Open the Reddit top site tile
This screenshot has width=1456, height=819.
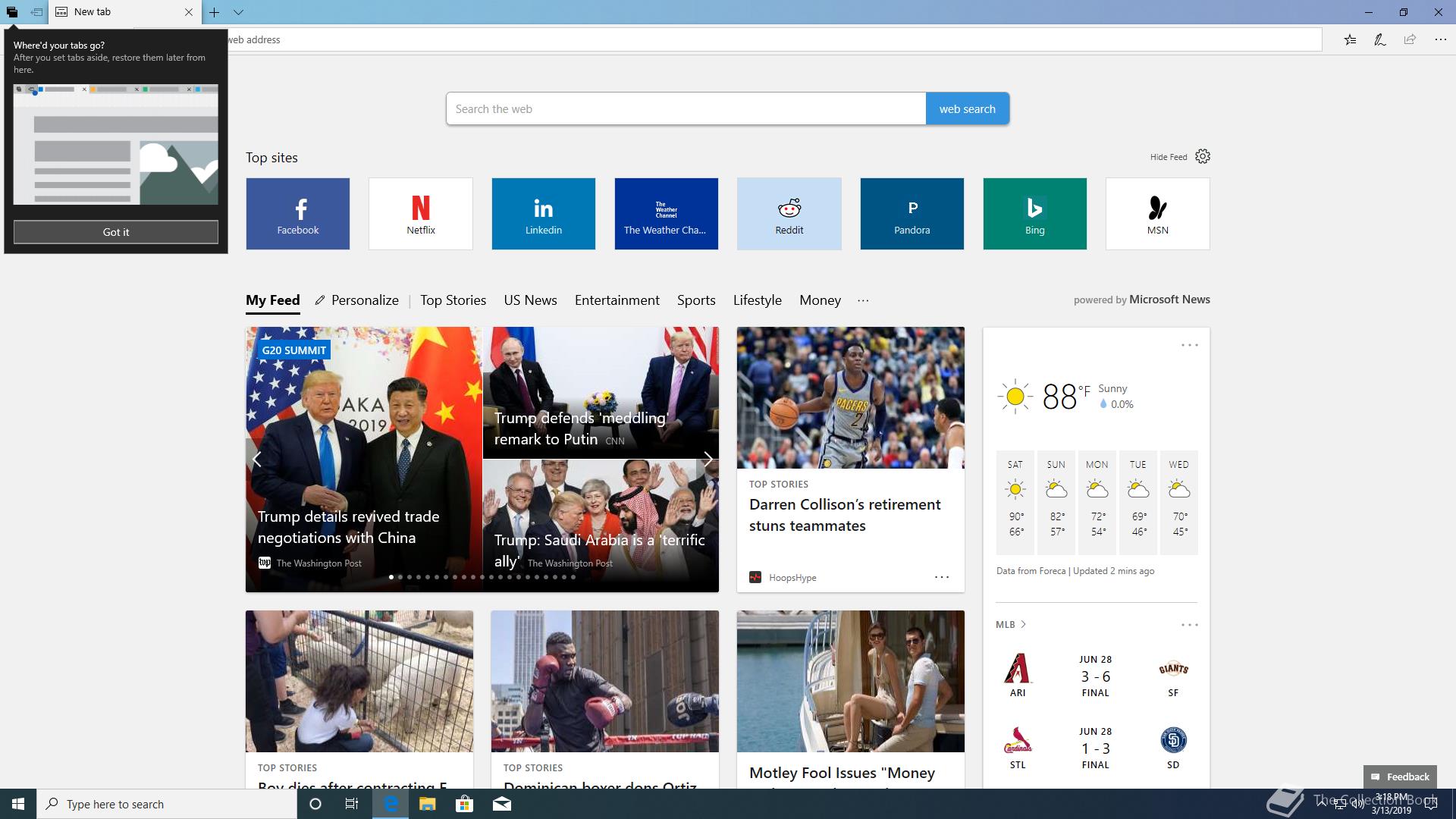point(789,214)
